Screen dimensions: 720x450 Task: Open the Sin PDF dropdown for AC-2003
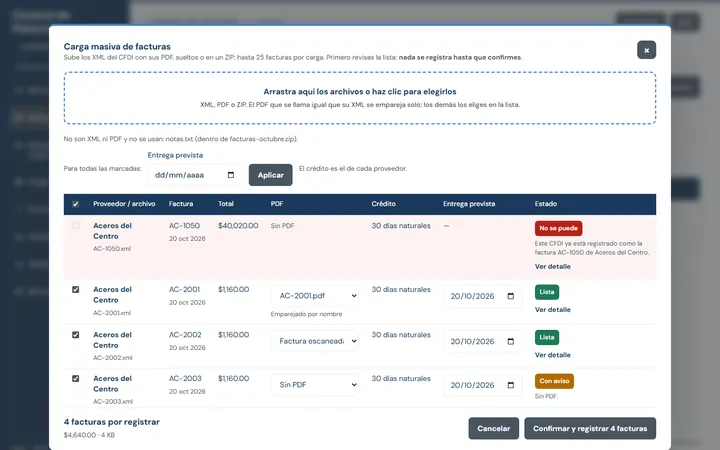point(315,385)
